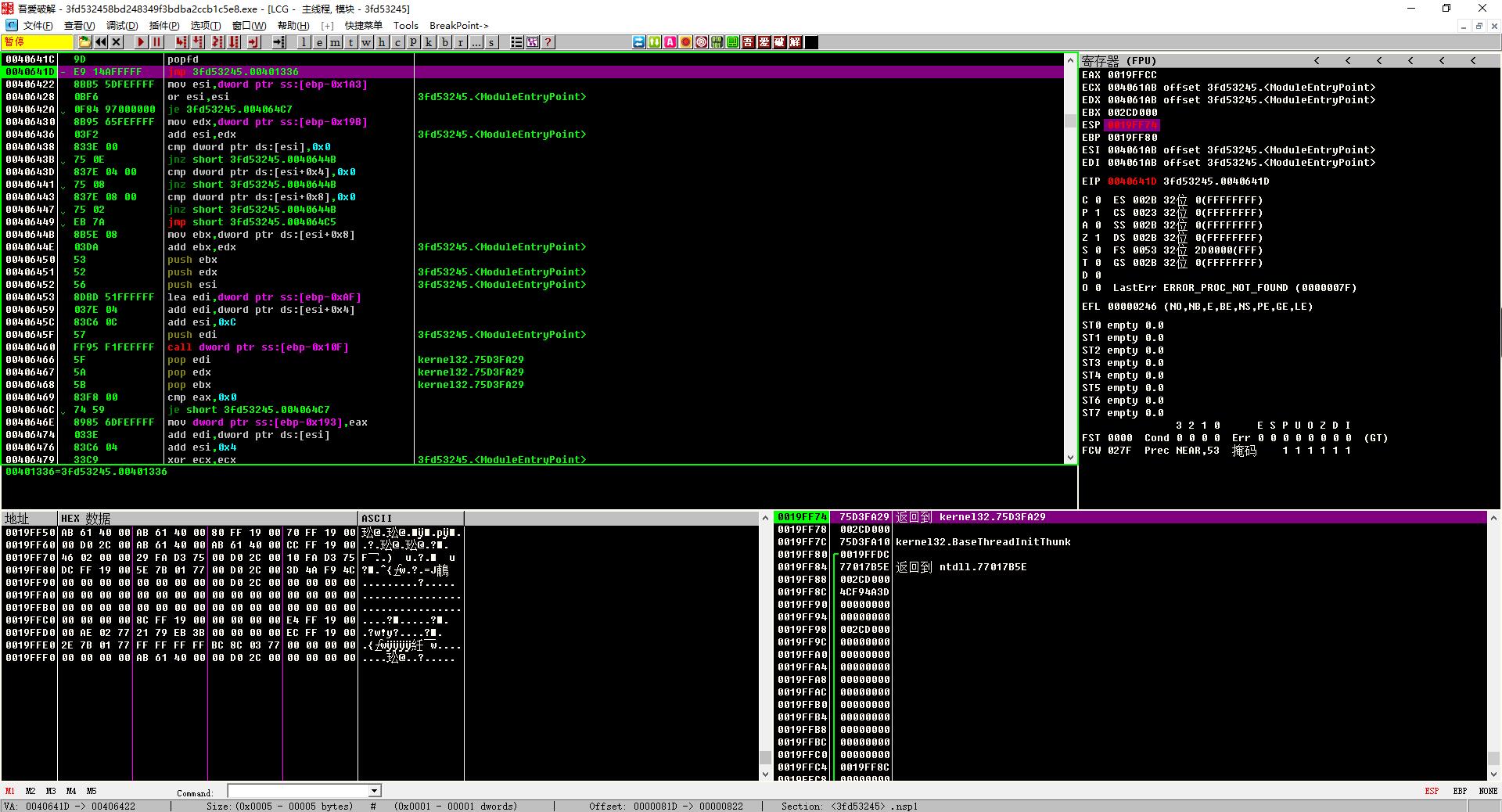Screen dimensions: 1502x812
Task: Open a file with the folder icon
Action: pyautogui.click(x=85, y=42)
